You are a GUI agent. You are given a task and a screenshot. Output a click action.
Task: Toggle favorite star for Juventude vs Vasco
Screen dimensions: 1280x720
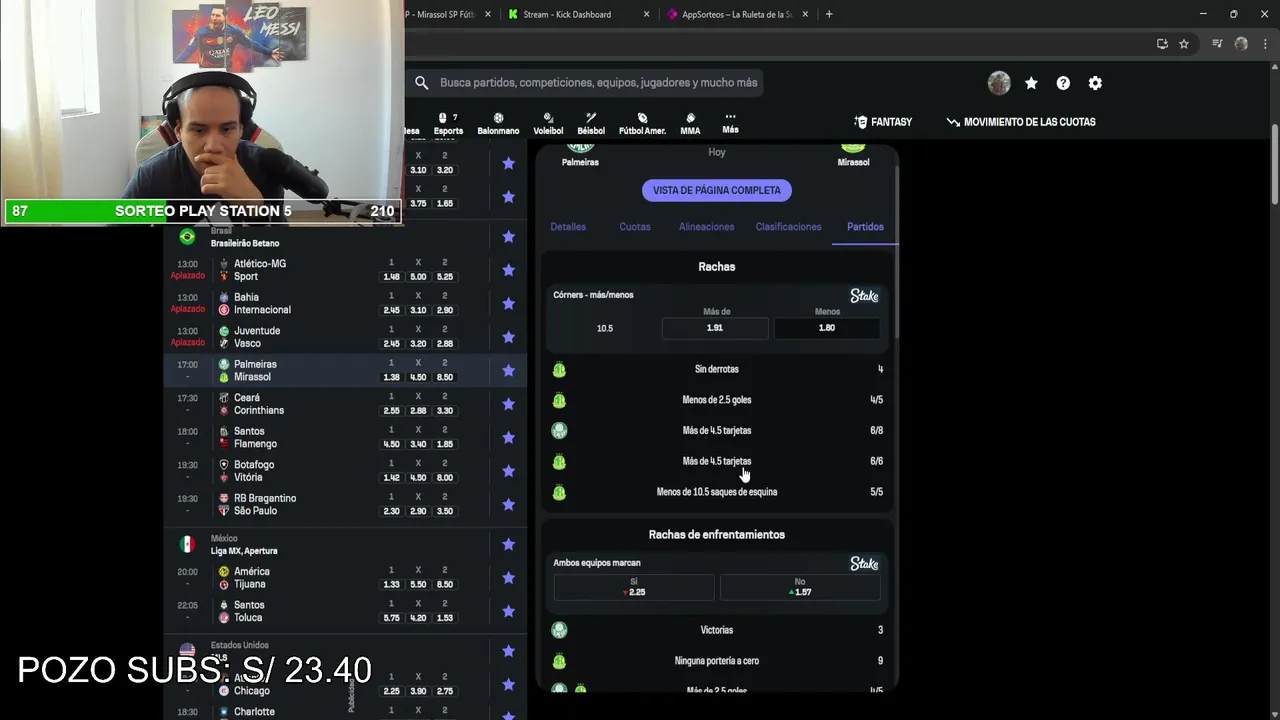(508, 337)
